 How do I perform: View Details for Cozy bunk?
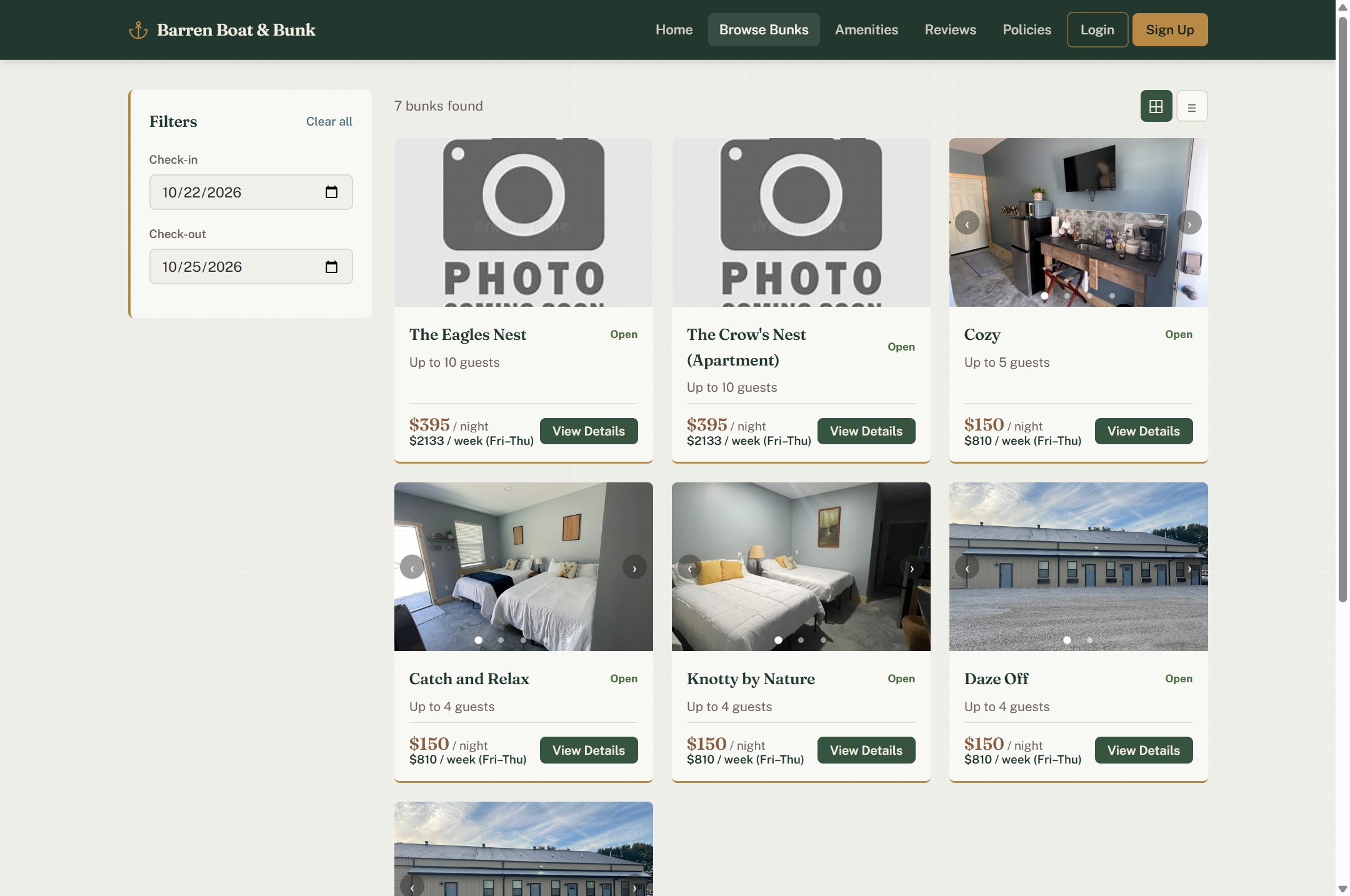tap(1143, 431)
